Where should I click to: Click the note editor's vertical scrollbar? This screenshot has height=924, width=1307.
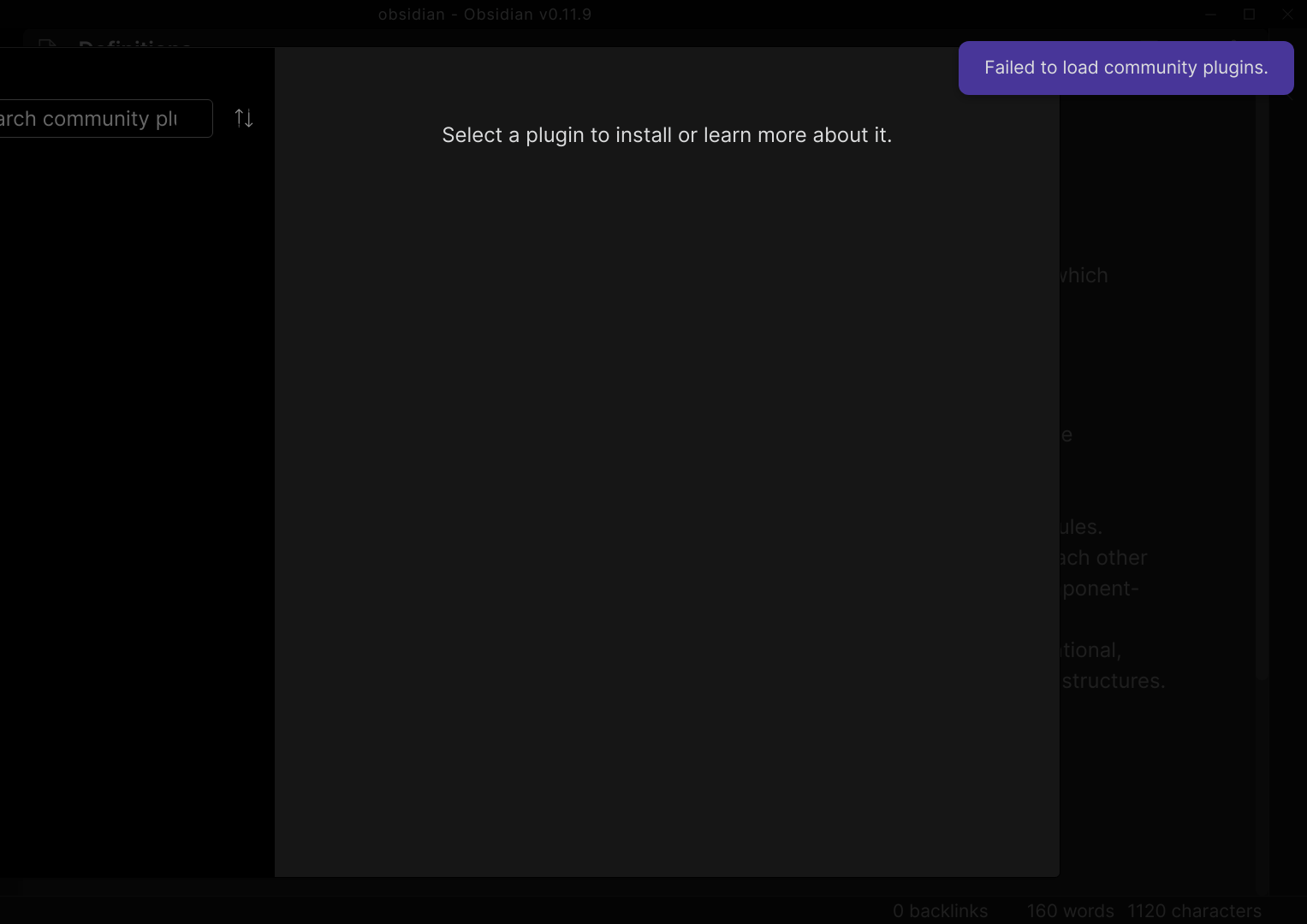1261,385
